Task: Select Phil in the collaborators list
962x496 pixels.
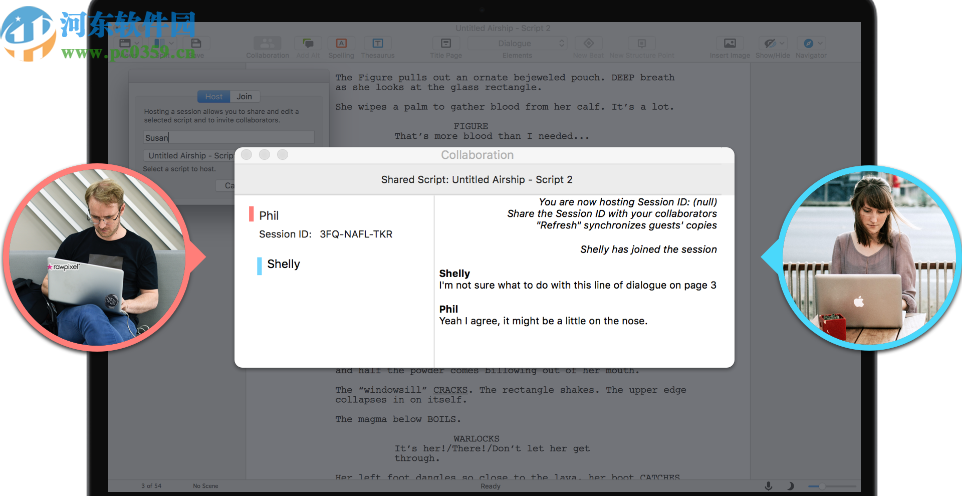Action: click(269, 215)
